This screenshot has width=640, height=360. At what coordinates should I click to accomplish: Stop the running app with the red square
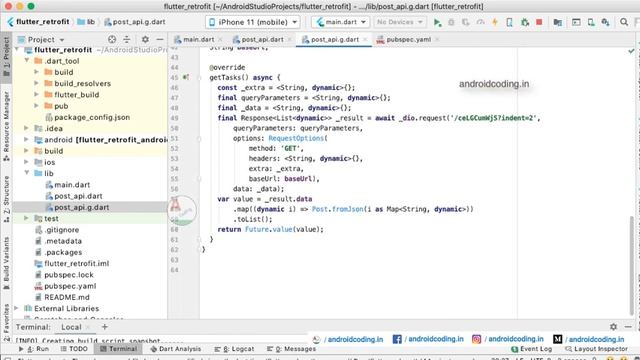[x=539, y=22]
